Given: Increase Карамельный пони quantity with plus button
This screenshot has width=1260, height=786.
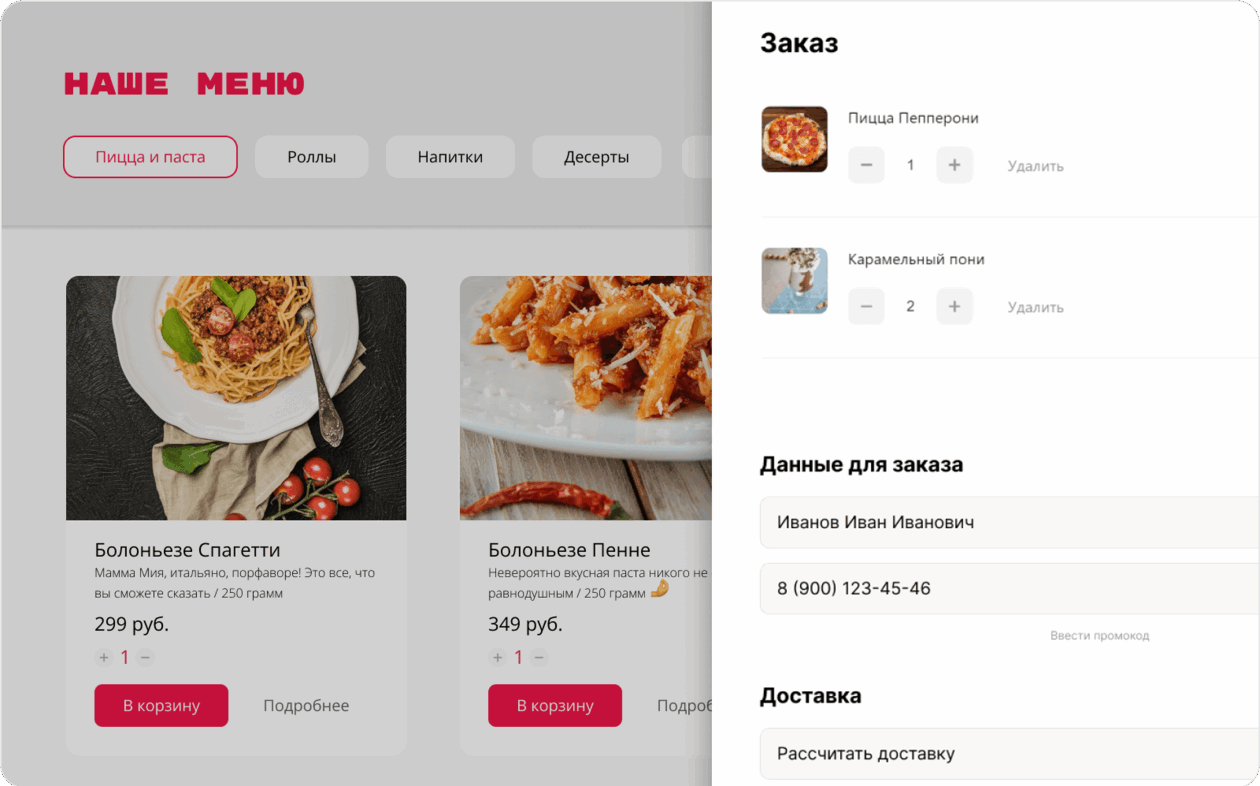Looking at the screenshot, I should 954,306.
